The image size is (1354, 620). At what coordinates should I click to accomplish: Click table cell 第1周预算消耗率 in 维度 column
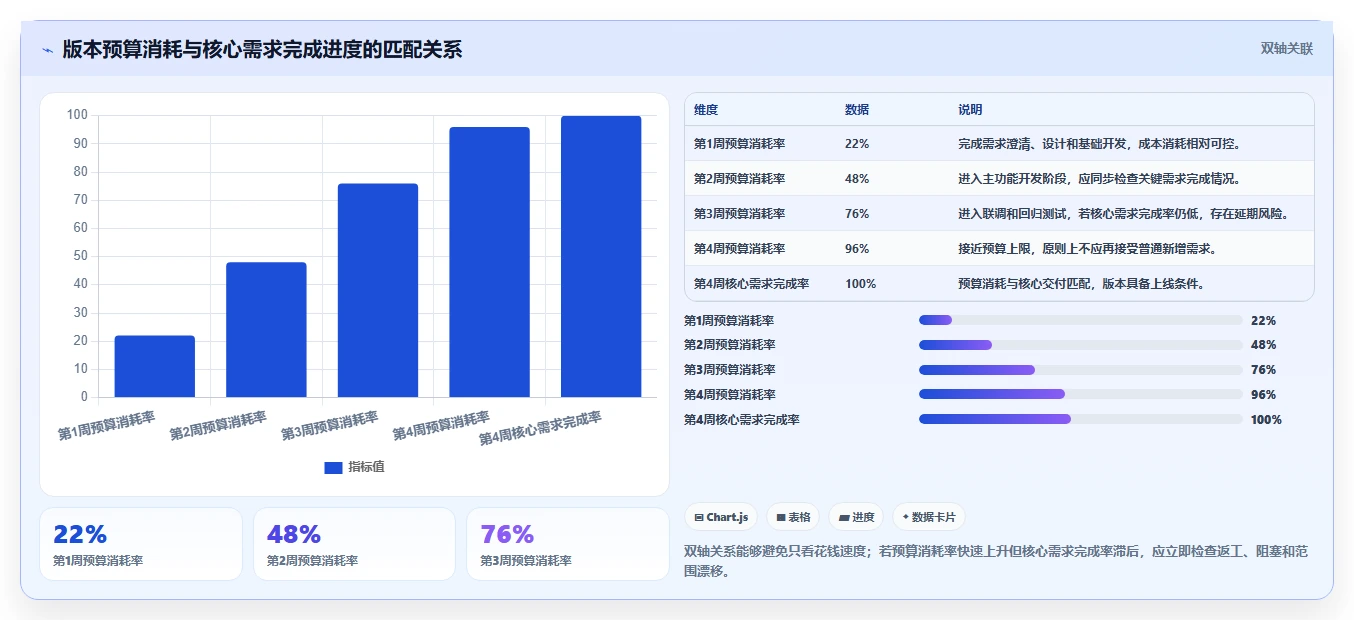(740, 144)
